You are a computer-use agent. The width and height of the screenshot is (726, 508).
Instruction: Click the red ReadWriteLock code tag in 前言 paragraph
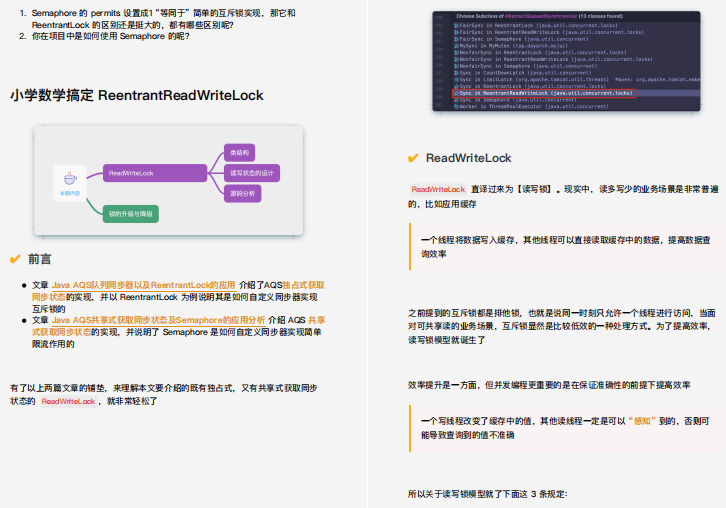tap(68, 401)
